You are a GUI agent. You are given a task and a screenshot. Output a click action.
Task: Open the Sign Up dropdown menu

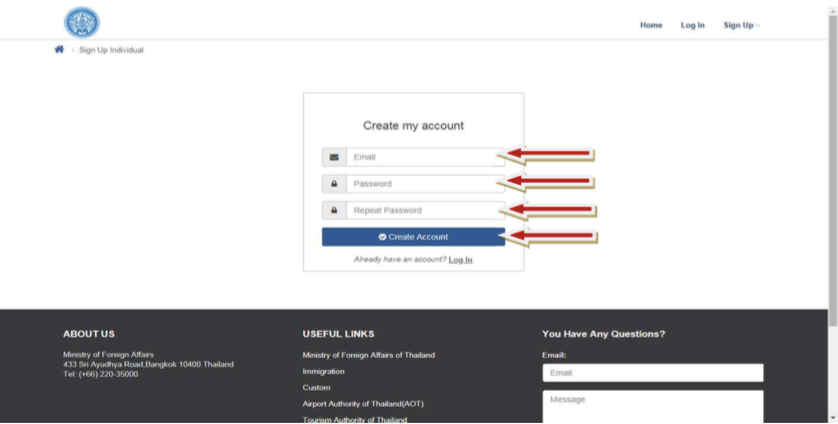[x=741, y=25]
